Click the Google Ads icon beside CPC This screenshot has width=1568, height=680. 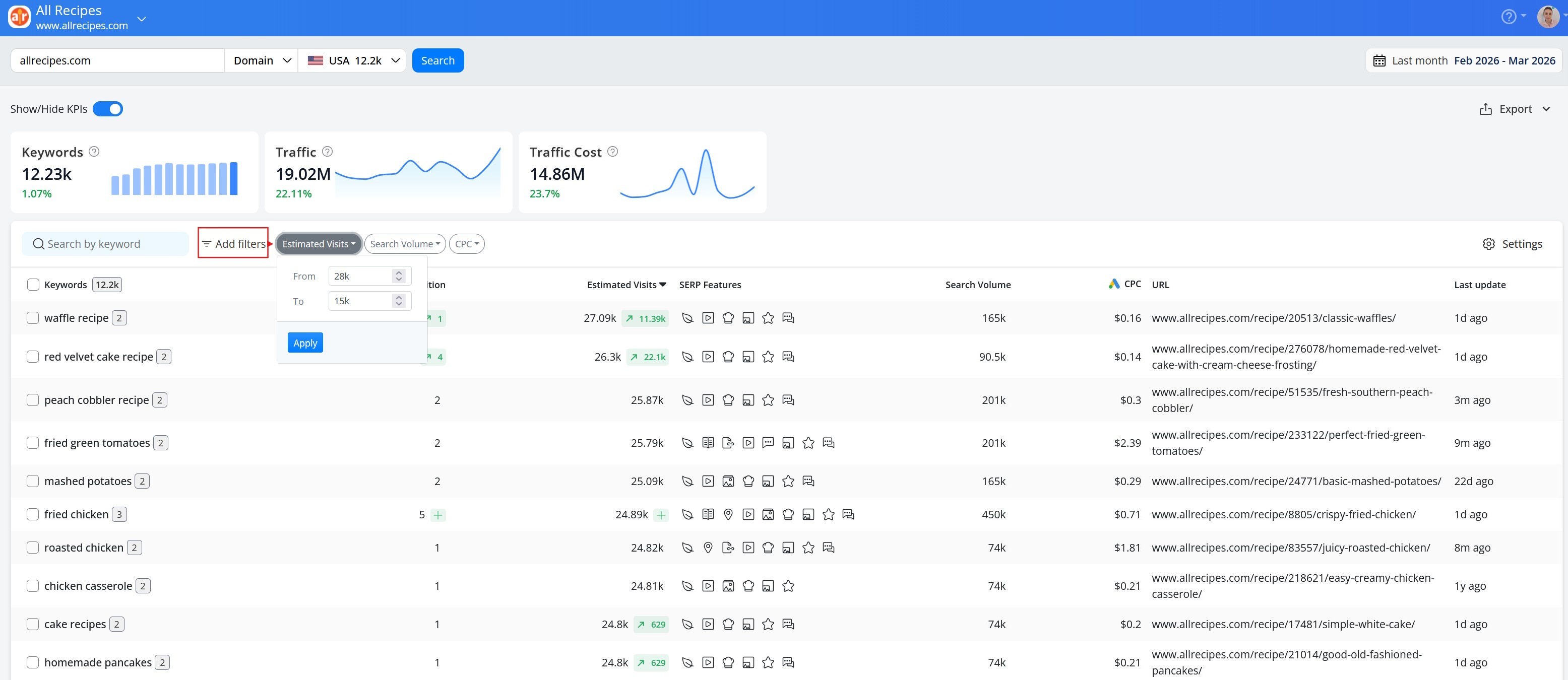tap(1114, 284)
